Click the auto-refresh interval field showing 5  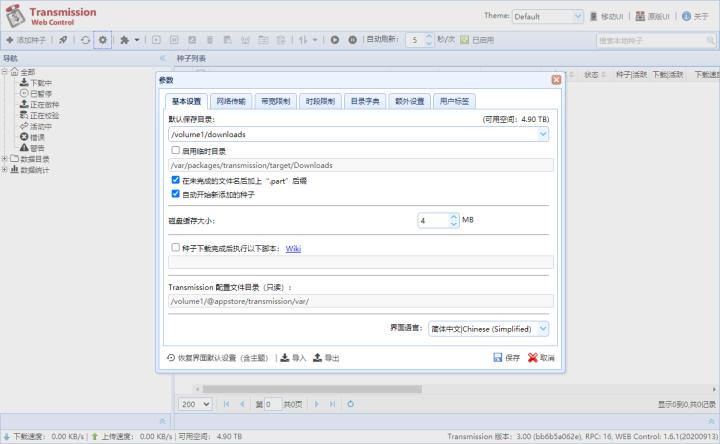pyautogui.click(x=416, y=40)
